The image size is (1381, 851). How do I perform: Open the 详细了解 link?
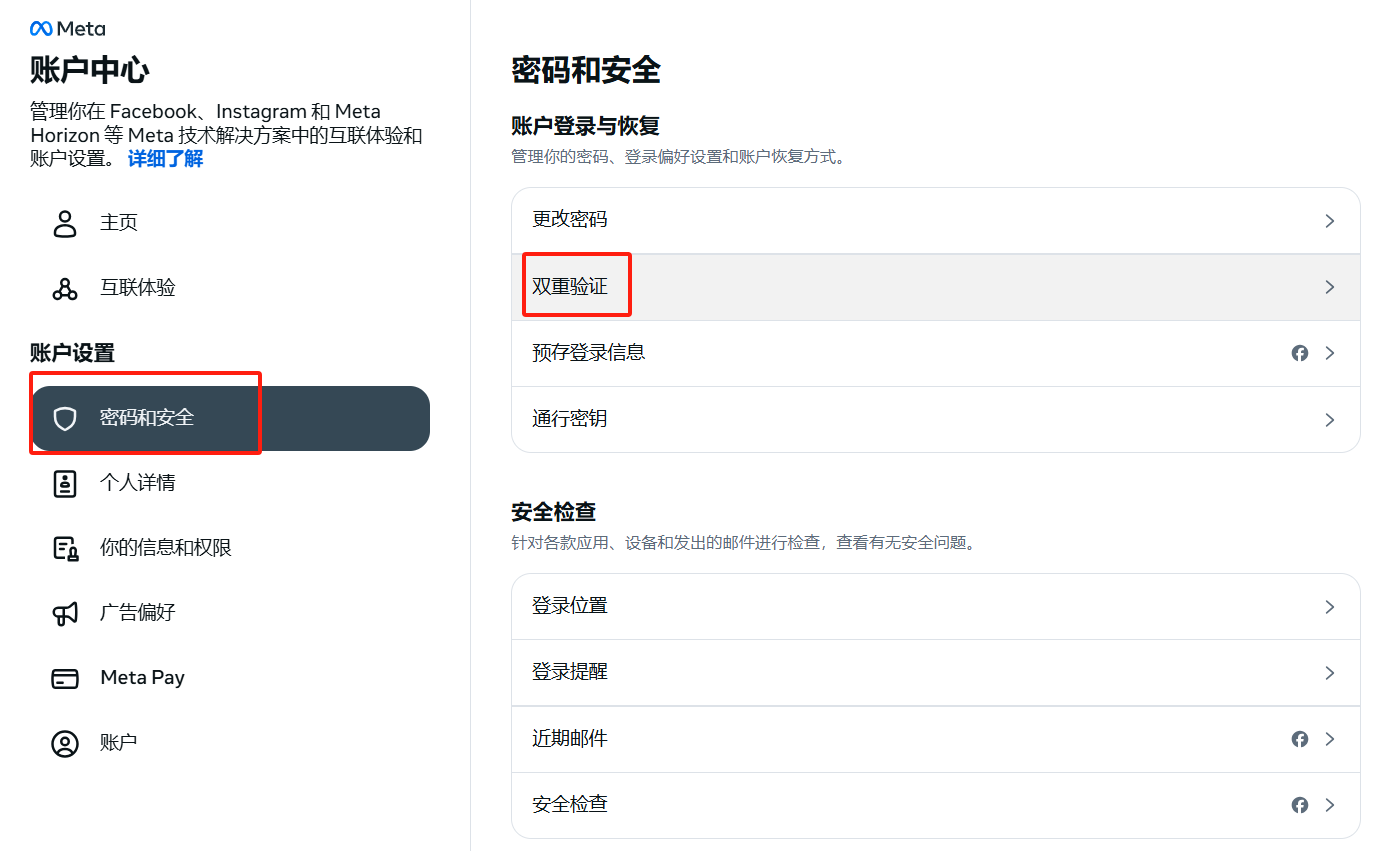point(165,158)
